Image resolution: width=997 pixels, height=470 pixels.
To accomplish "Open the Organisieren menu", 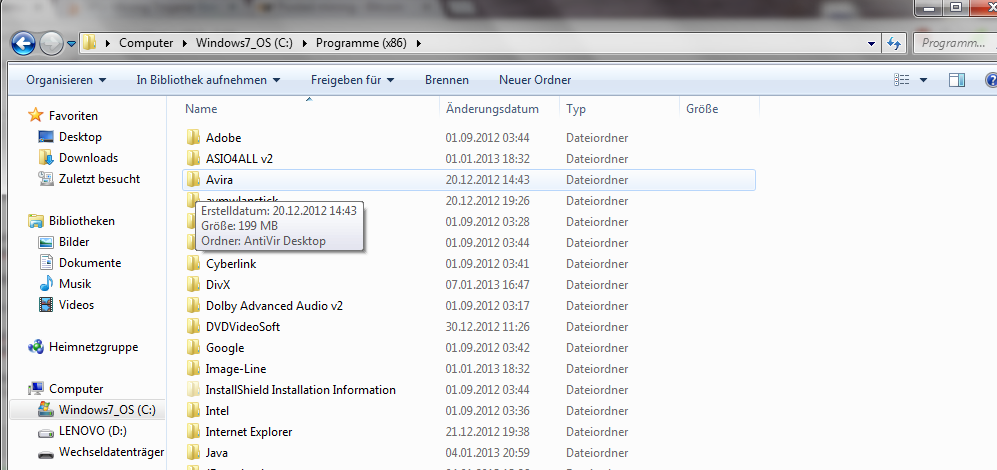I will (x=66, y=80).
